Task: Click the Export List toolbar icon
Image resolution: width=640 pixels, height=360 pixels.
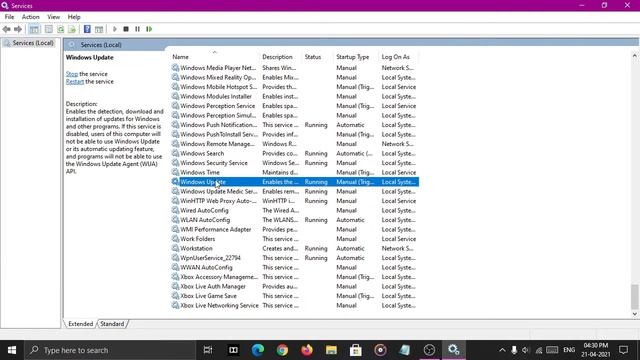Action: click(72, 29)
